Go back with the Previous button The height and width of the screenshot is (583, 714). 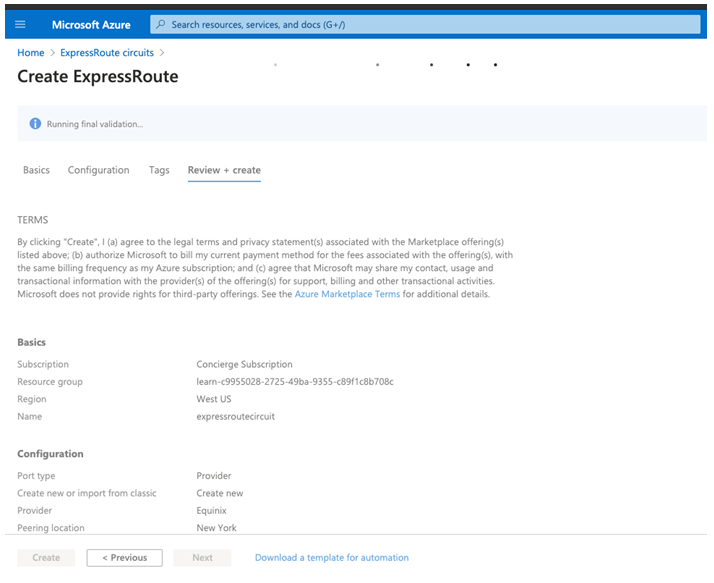click(x=124, y=558)
